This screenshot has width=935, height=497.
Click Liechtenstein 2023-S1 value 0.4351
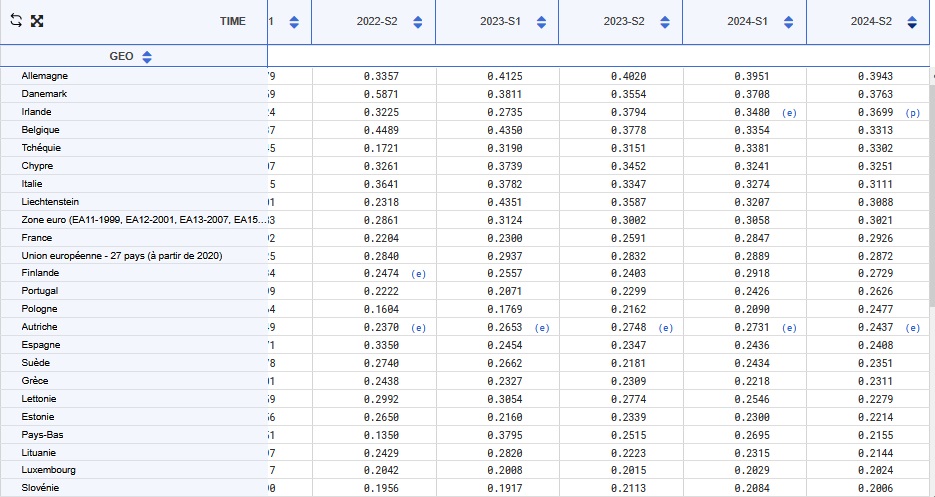505,202
